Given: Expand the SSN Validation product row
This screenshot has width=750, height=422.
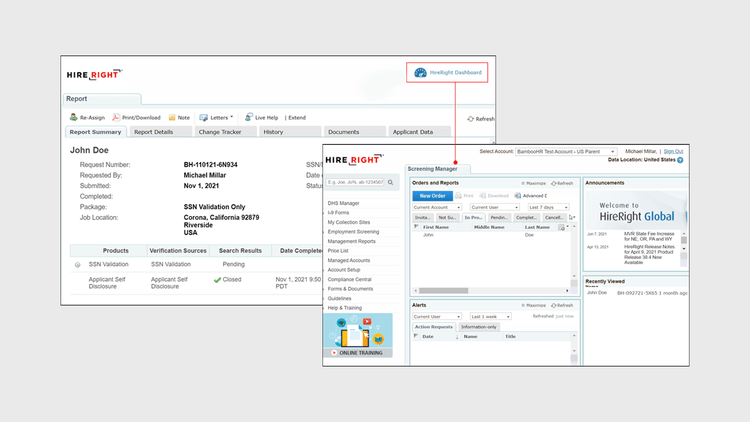Looking at the screenshot, I should point(77,265).
